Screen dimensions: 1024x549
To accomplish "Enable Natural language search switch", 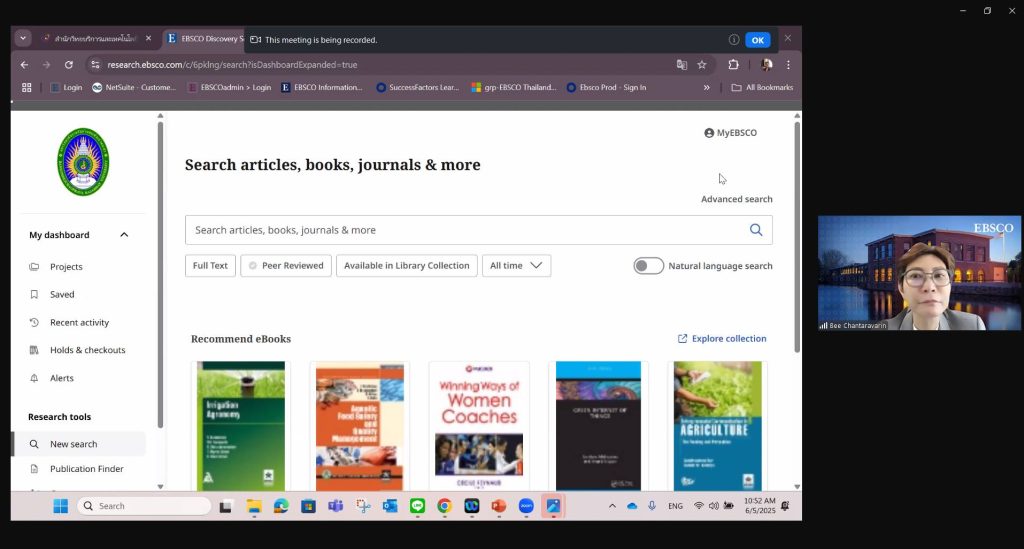I will coord(648,266).
